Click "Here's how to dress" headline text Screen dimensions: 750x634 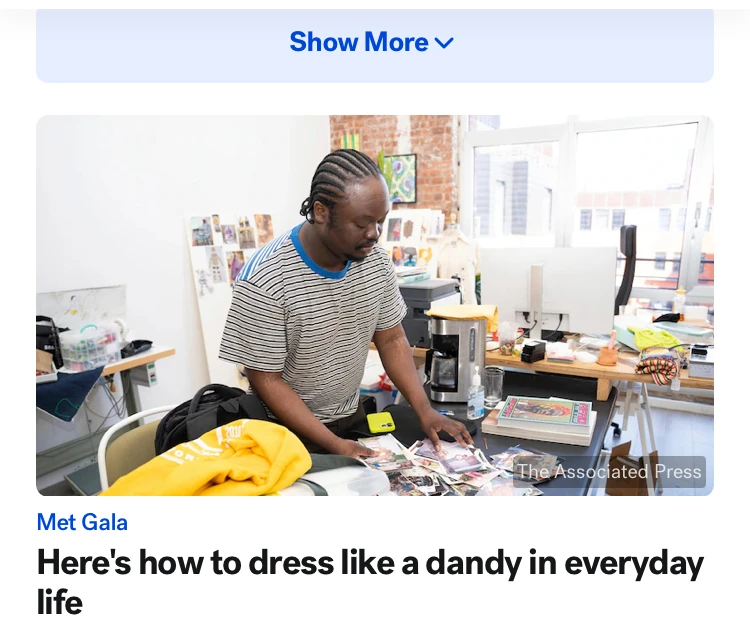click(186, 563)
